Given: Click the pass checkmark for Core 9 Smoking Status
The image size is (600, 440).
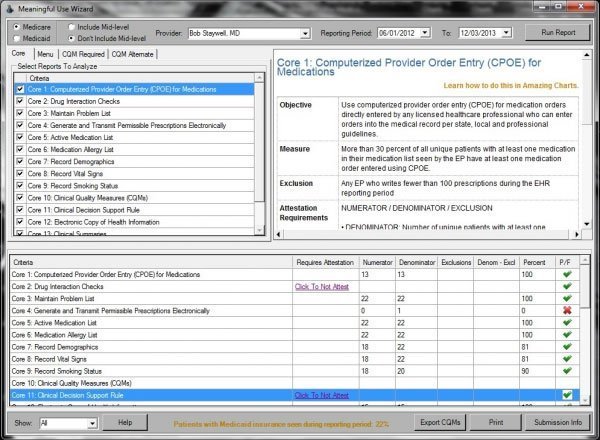Looking at the screenshot, I should point(567,371).
